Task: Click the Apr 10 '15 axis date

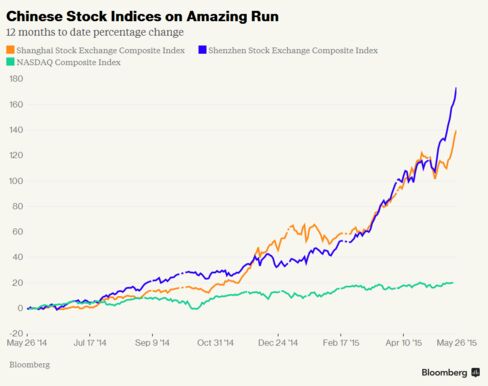Action: coord(404,343)
